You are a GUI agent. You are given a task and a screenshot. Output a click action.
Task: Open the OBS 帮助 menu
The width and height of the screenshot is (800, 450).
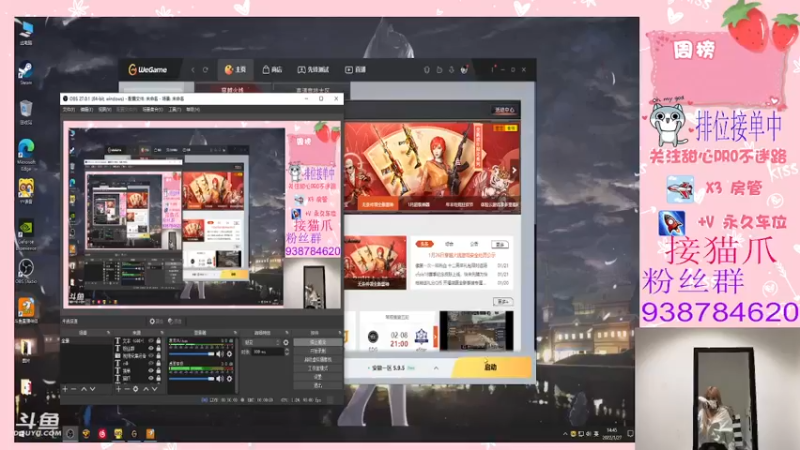coord(193,109)
